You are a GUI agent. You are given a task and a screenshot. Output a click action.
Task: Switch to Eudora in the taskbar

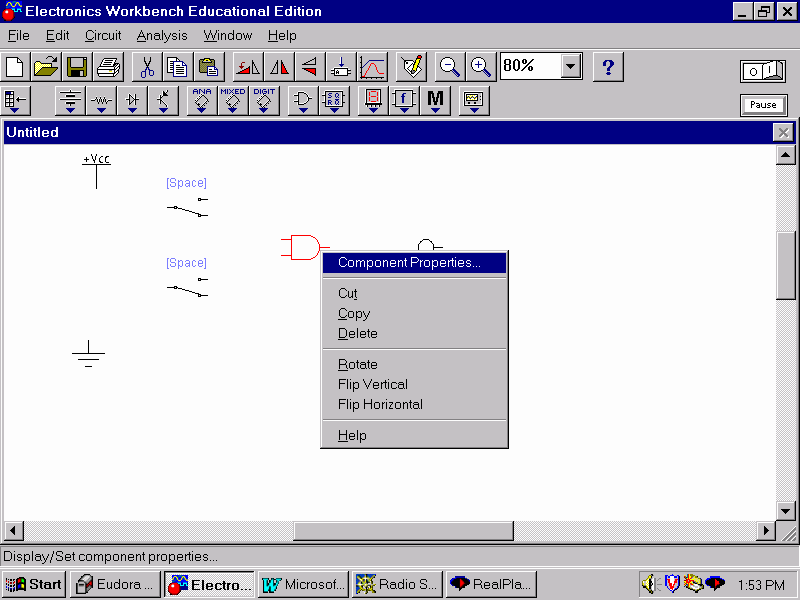pyautogui.click(x=115, y=584)
